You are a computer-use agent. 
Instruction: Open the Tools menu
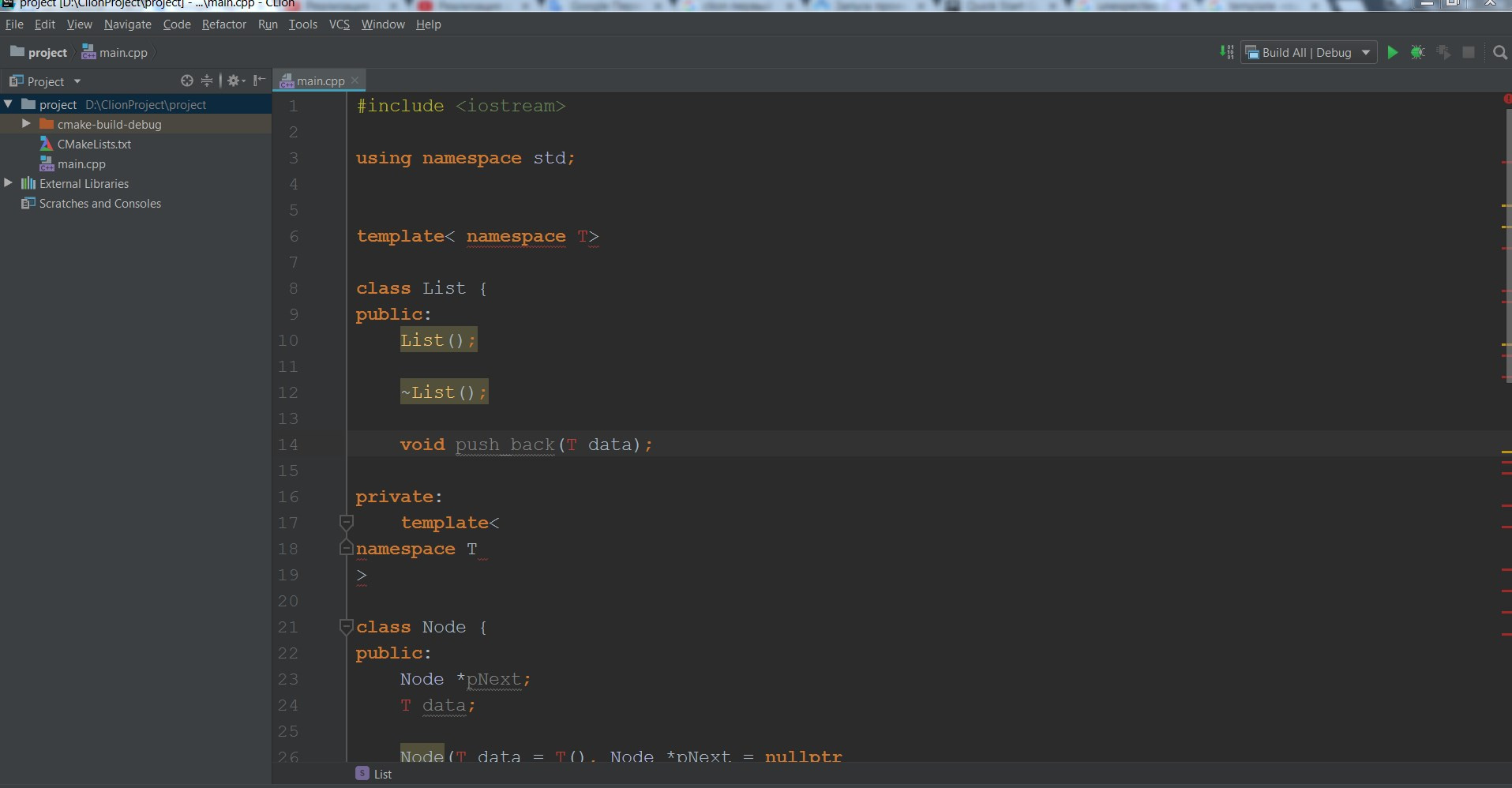[x=302, y=24]
